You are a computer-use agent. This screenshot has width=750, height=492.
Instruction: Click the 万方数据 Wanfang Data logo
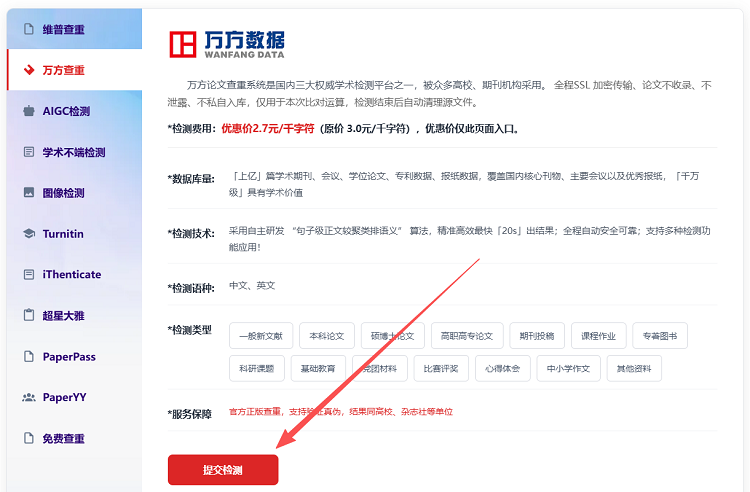[x=227, y=44]
